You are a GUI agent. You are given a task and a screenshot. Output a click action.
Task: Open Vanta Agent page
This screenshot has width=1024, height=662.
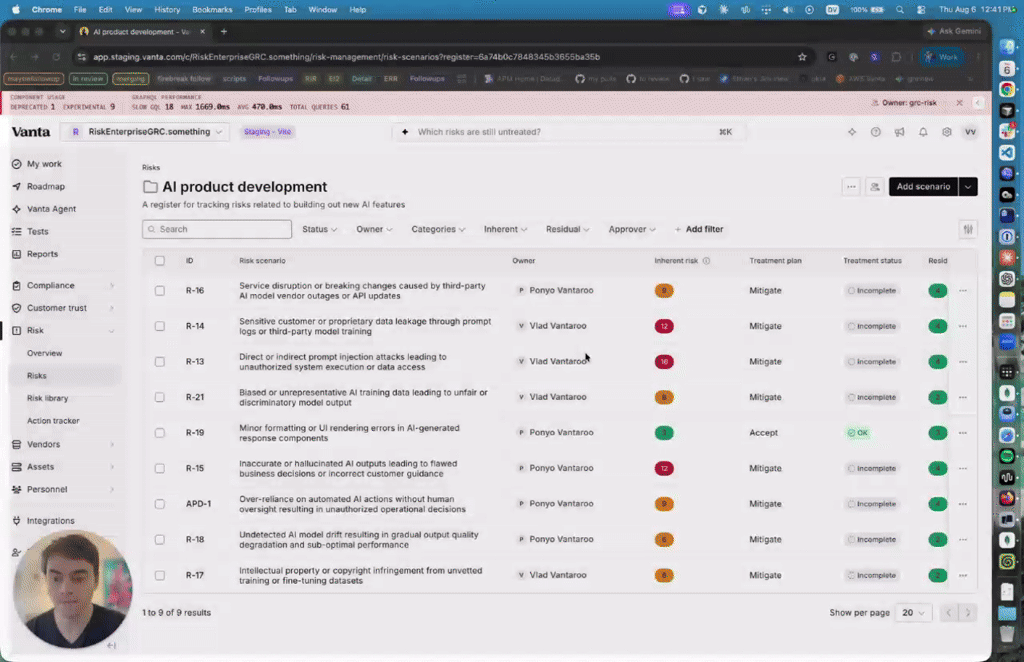click(x=51, y=209)
